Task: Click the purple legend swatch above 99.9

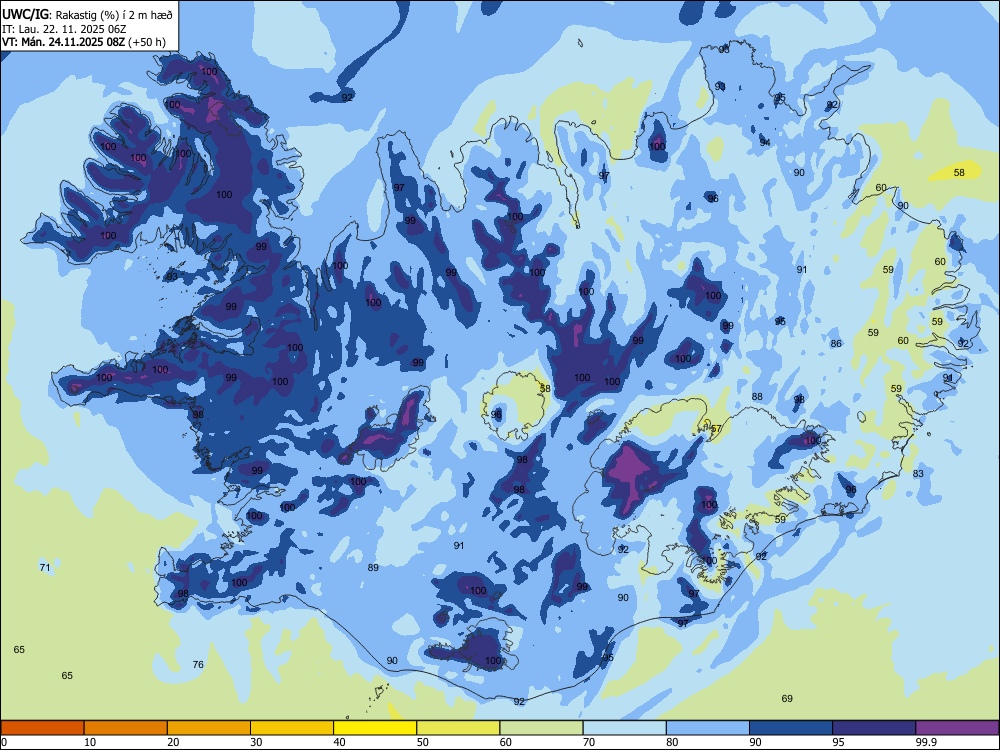Action: pos(957,728)
